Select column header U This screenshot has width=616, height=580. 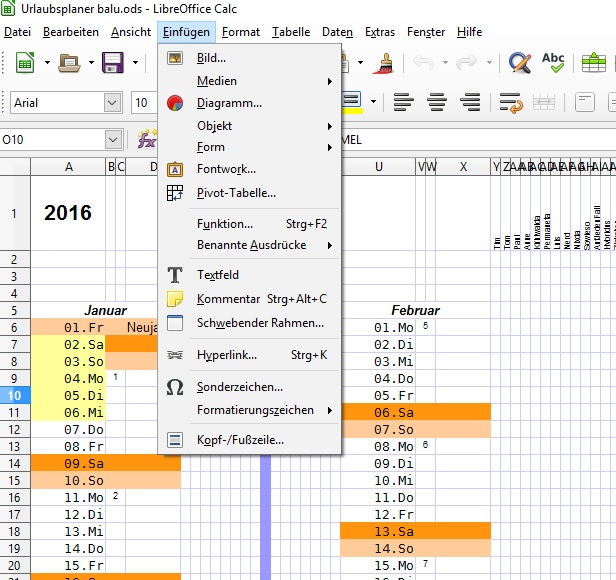coord(378,167)
